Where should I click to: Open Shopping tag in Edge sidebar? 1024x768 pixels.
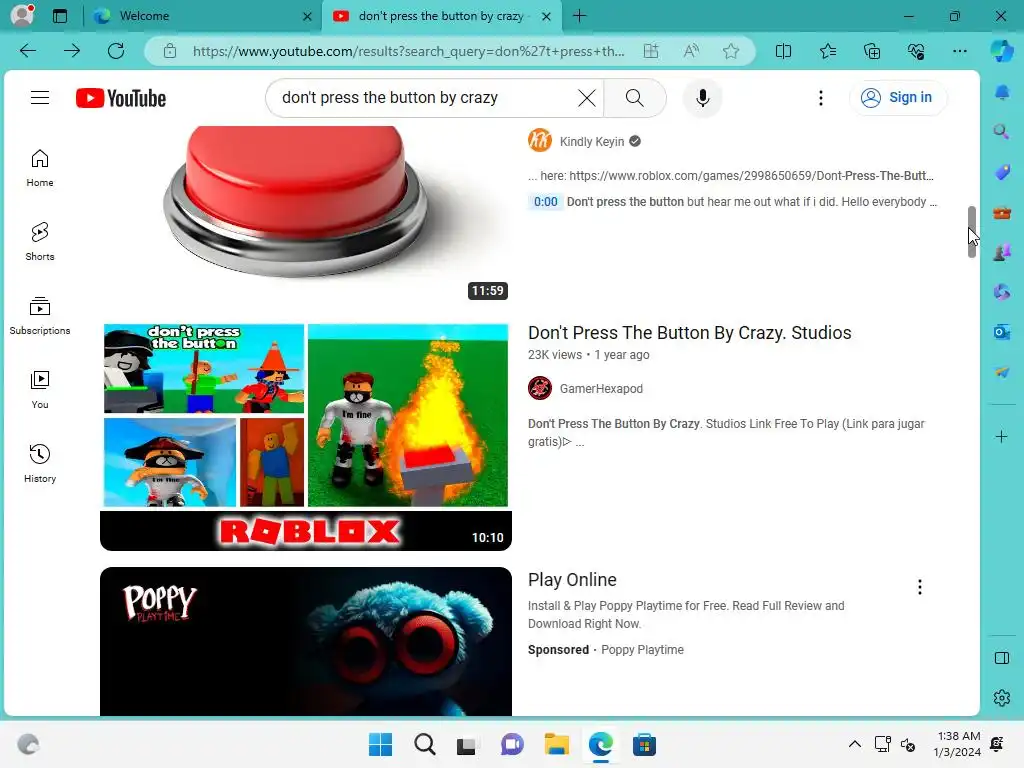click(x=1002, y=172)
